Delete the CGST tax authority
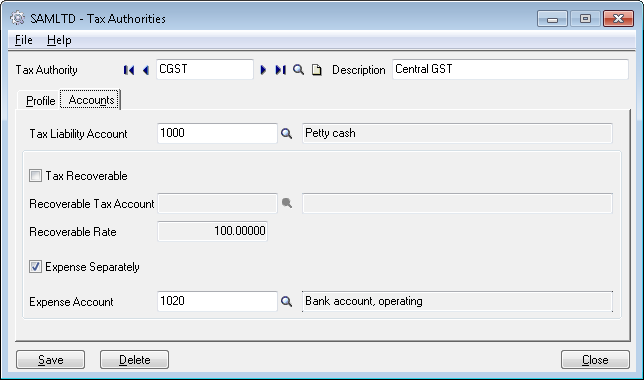Screen dimensions: 644x380 pos(134,360)
